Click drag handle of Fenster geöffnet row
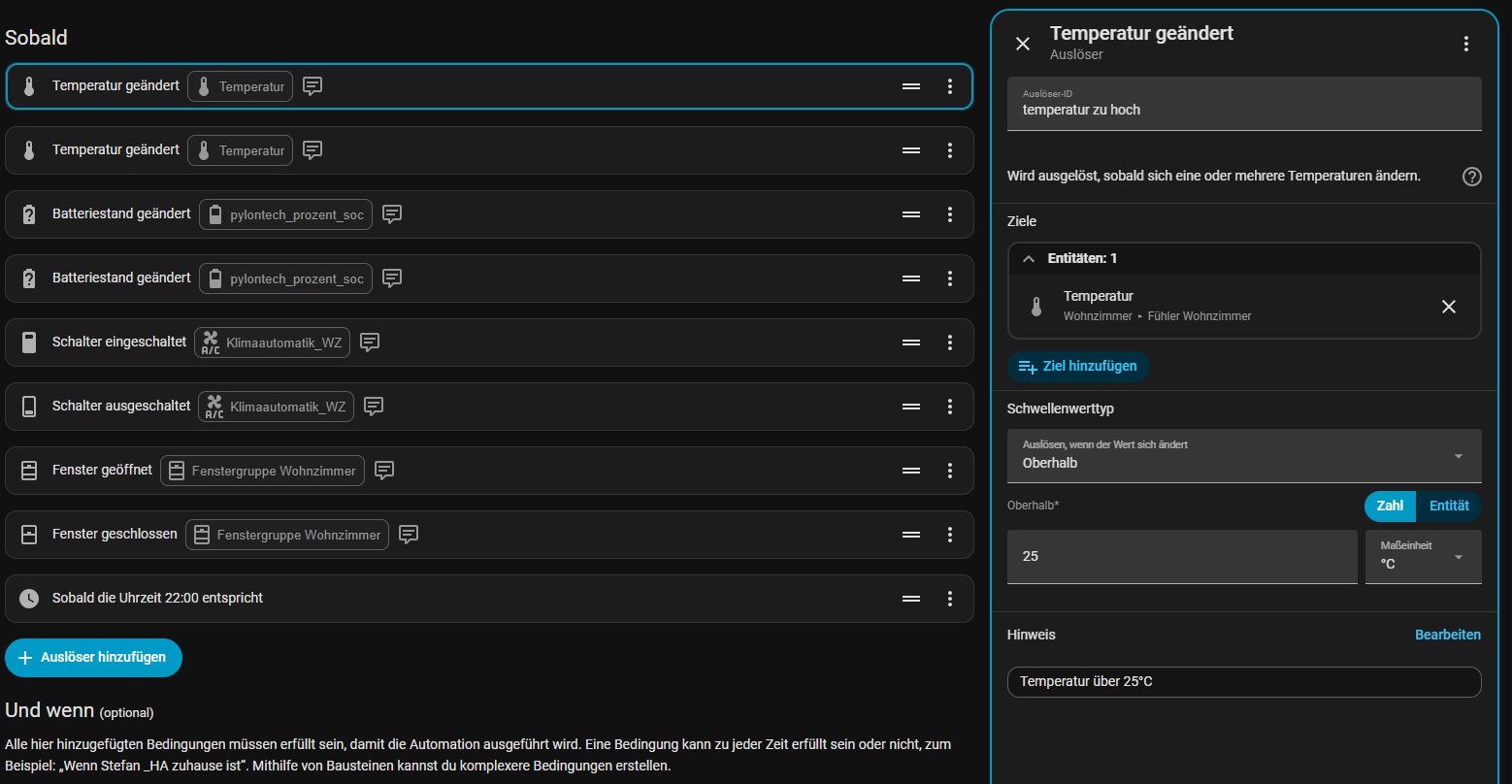This screenshot has width=1512, height=784. click(x=911, y=471)
